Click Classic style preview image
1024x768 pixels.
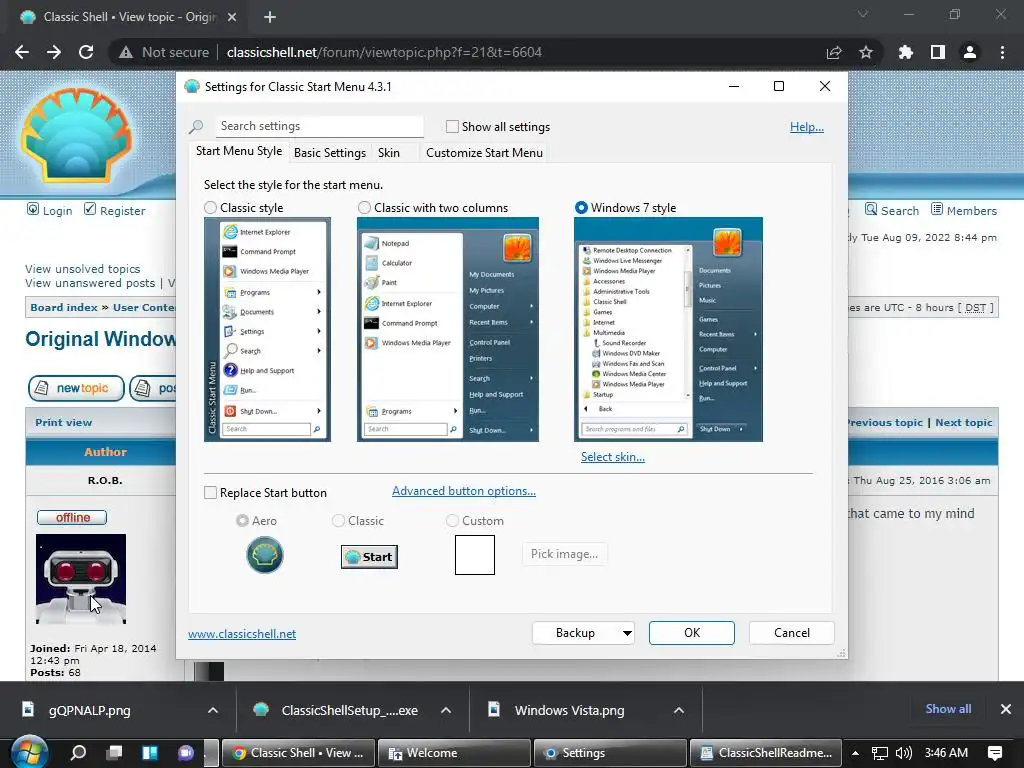click(x=267, y=329)
